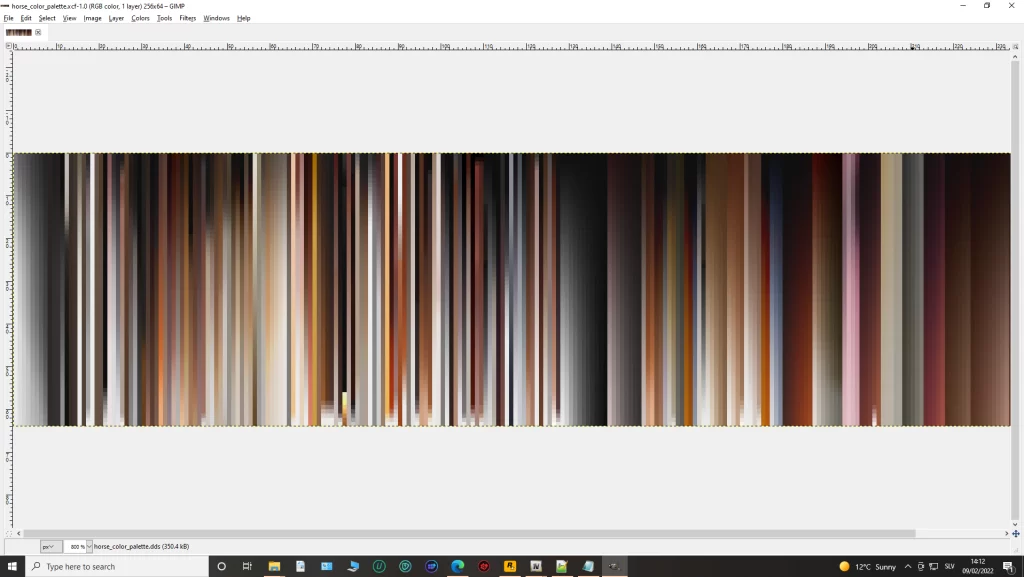Viewport: 1024px width, 577px height.
Task: Select the horse_color_palette image tab thumbnail
Action: [18, 32]
